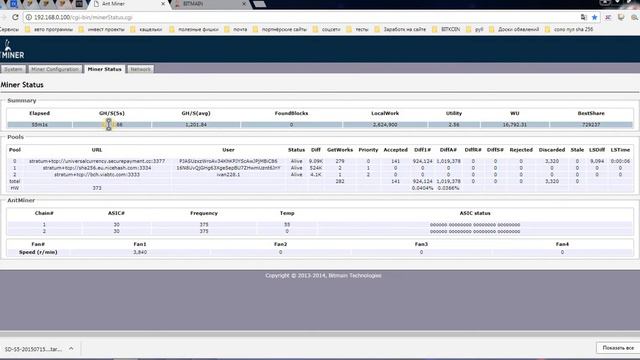Open the BITKOIN bookmark folder
This screenshot has height=360, width=640.
(x=446, y=29)
